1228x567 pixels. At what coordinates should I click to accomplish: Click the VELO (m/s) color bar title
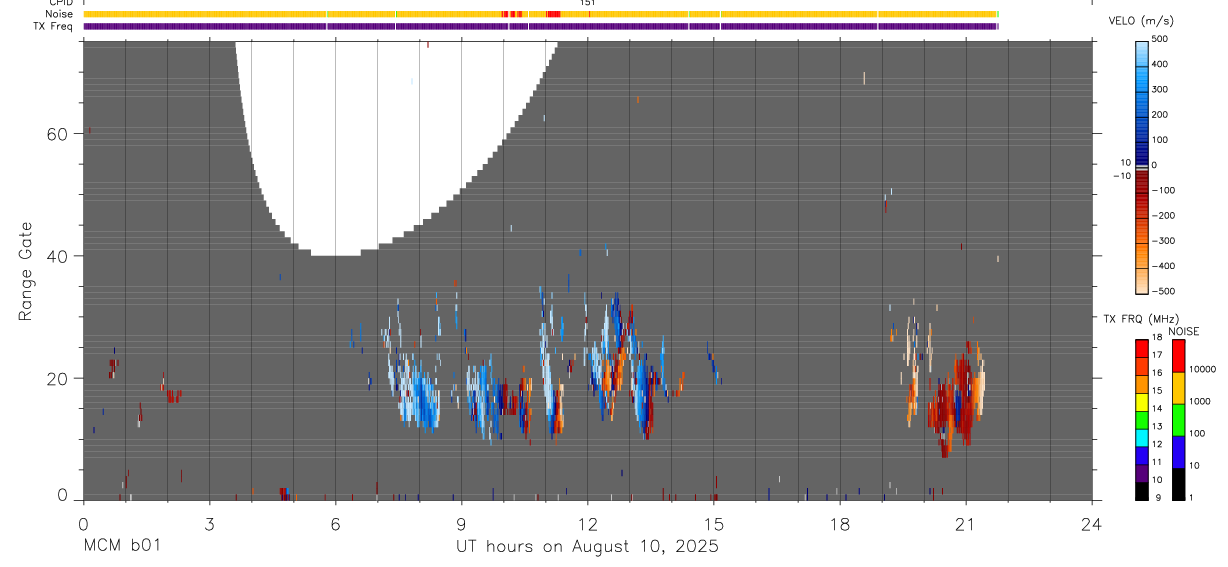tap(1146, 21)
